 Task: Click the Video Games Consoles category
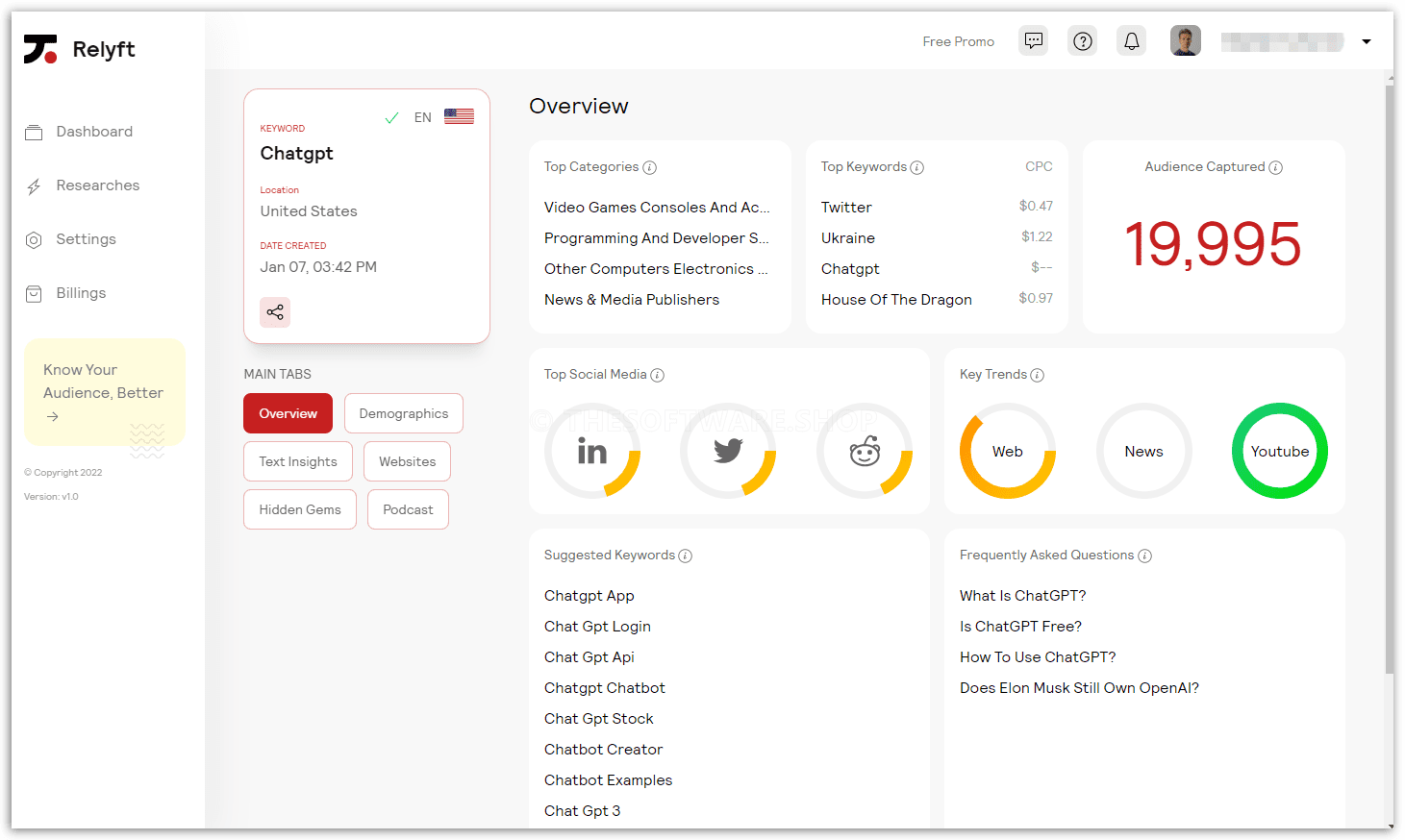(x=657, y=208)
